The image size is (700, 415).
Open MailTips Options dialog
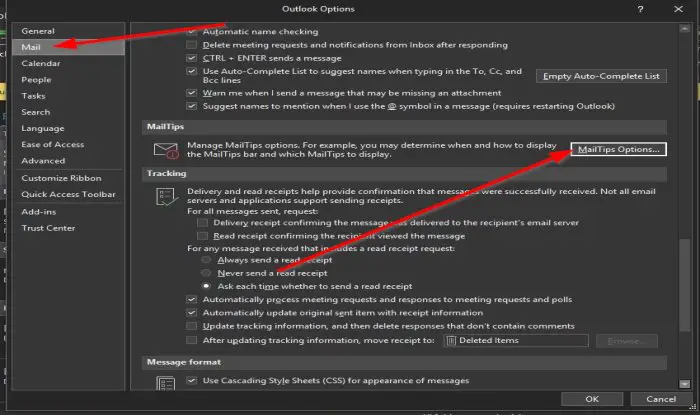(618, 149)
